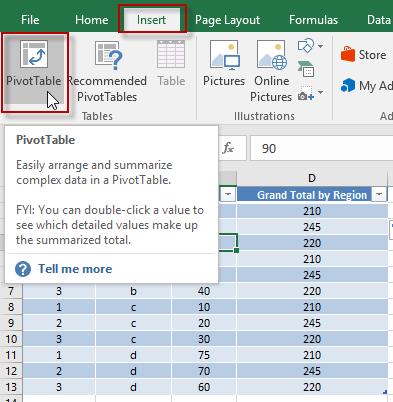
Task: Click the Screenshot camera icon
Action: pos(306,93)
